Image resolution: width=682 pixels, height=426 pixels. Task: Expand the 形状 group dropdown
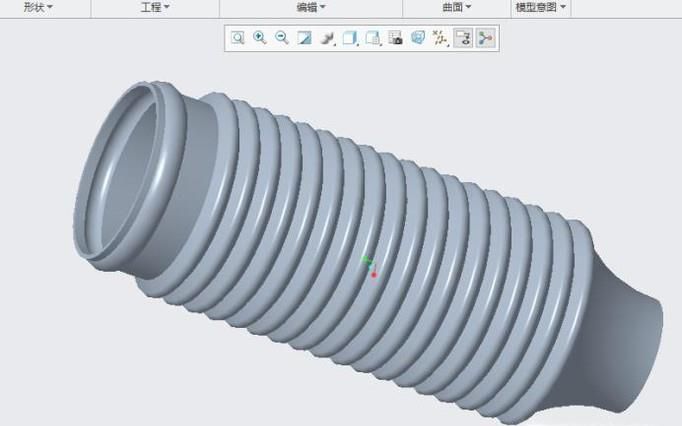38,7
